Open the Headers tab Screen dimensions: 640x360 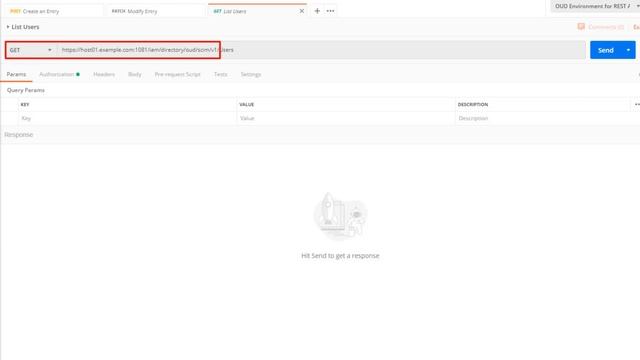[x=104, y=74]
